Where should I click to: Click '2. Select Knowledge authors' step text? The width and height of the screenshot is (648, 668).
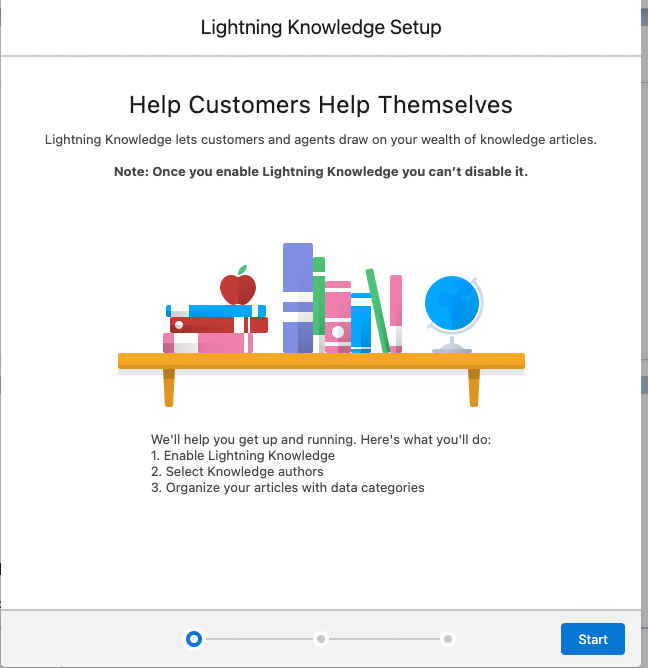[x=237, y=472]
